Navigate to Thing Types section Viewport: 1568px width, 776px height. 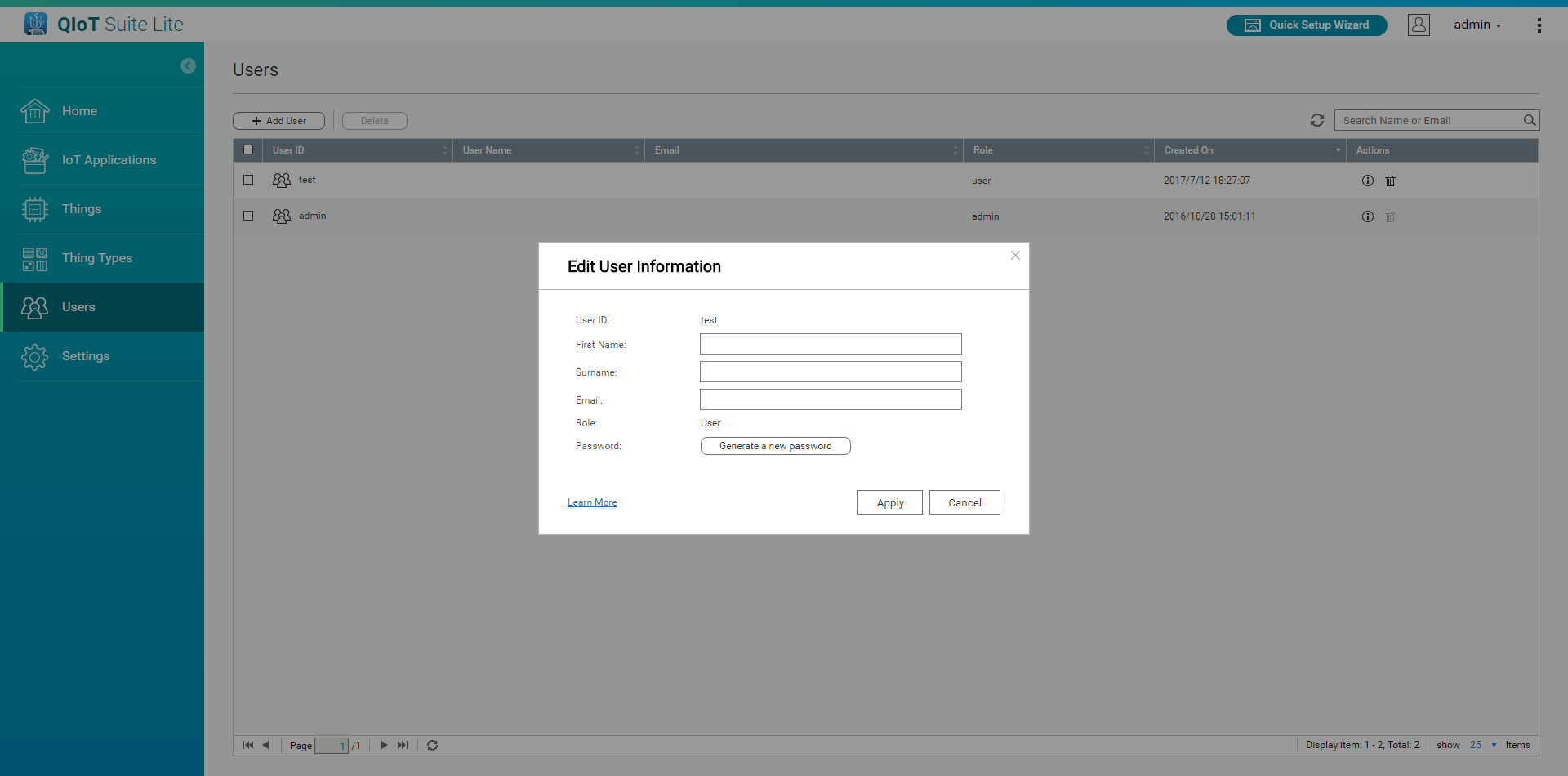click(96, 258)
